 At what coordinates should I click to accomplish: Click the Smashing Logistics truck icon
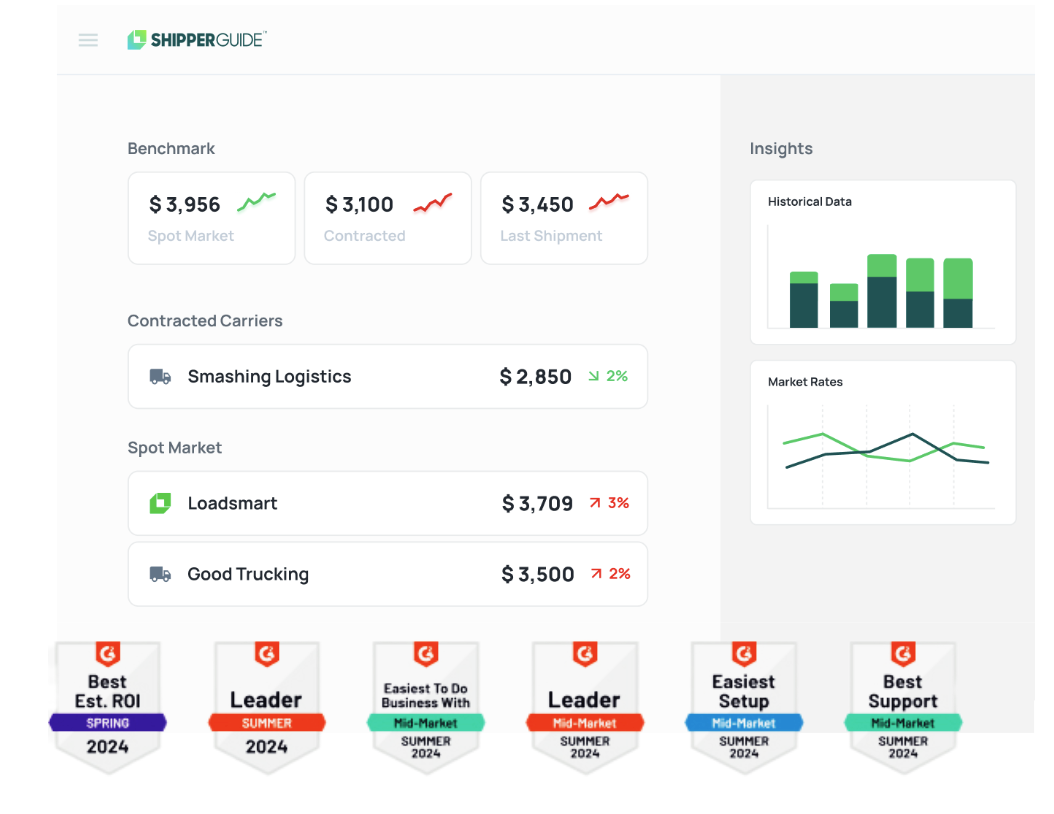(x=160, y=377)
